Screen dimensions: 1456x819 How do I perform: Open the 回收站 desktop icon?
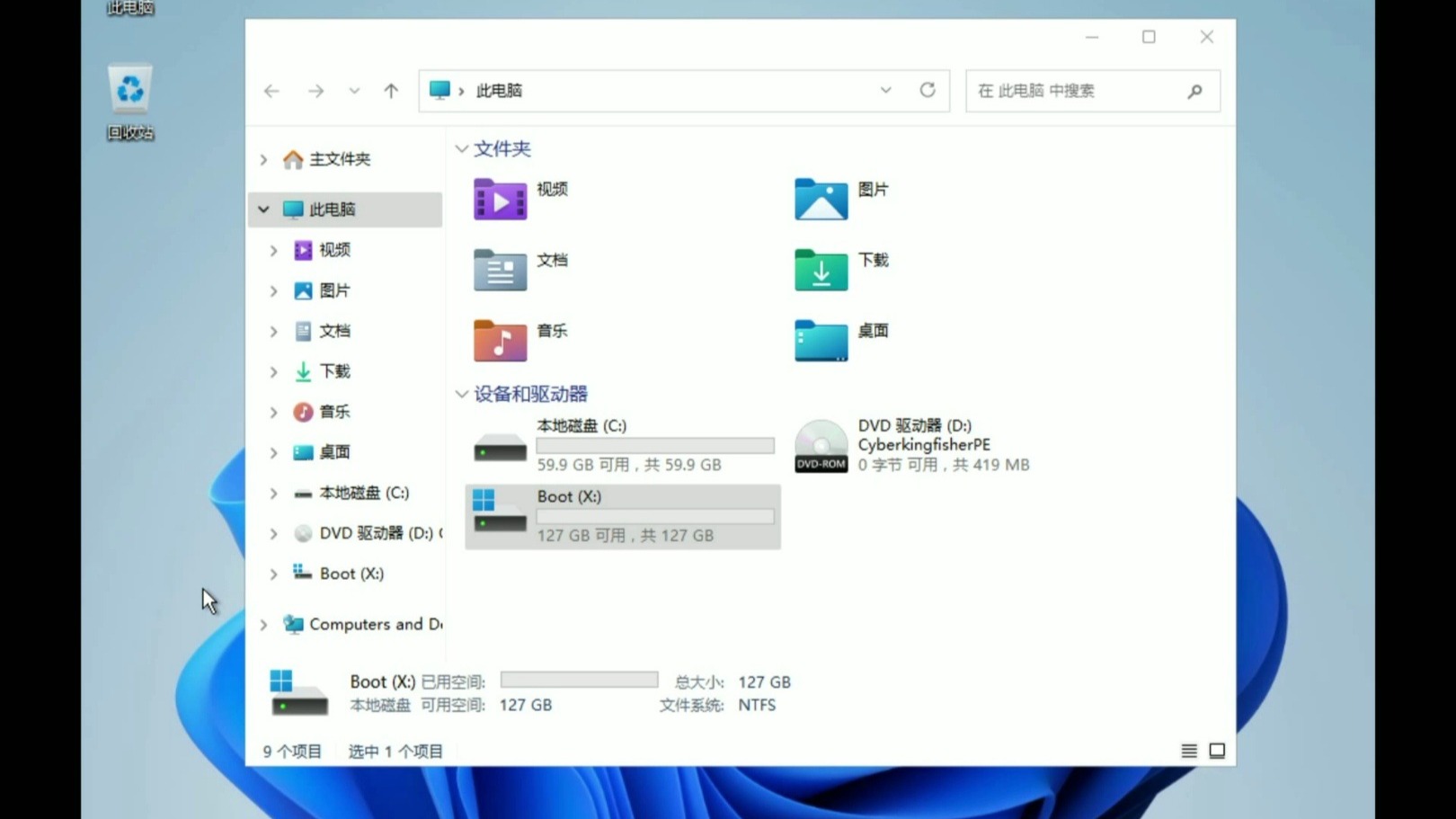click(x=130, y=102)
